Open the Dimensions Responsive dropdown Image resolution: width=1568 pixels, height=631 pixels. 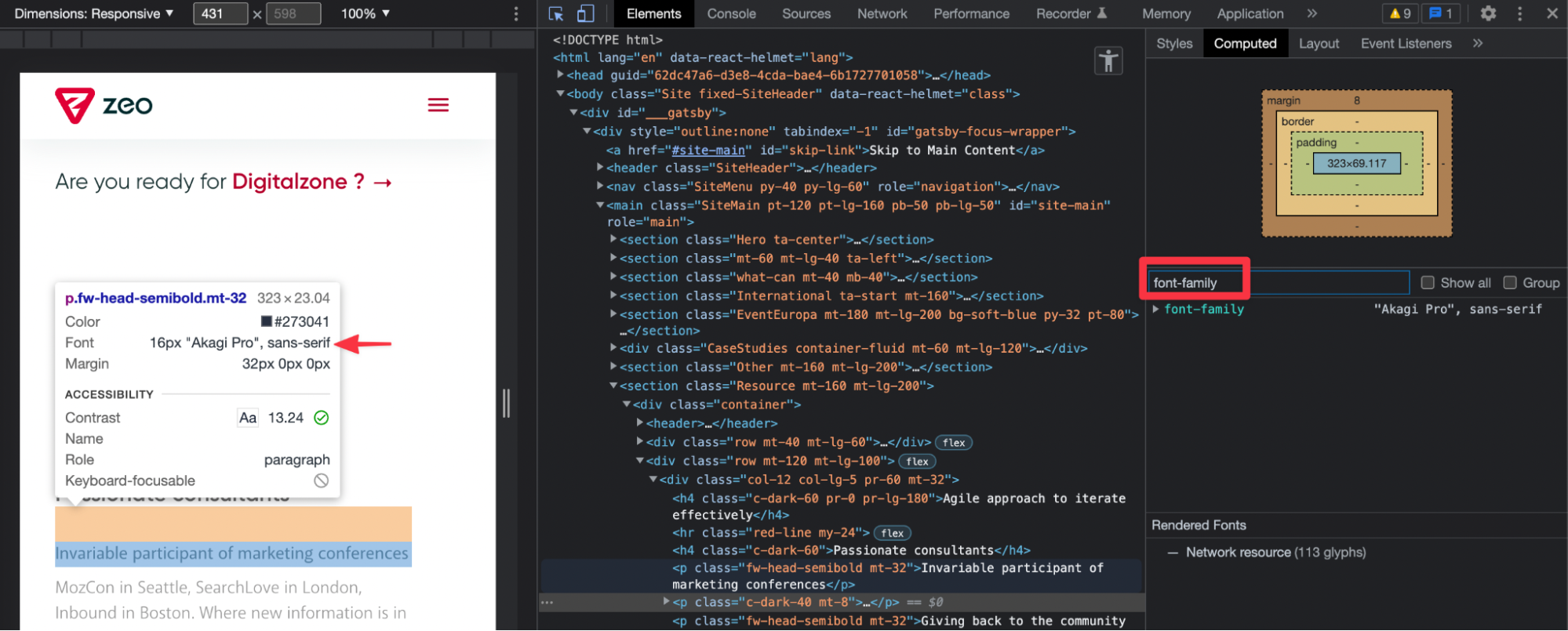coord(93,13)
